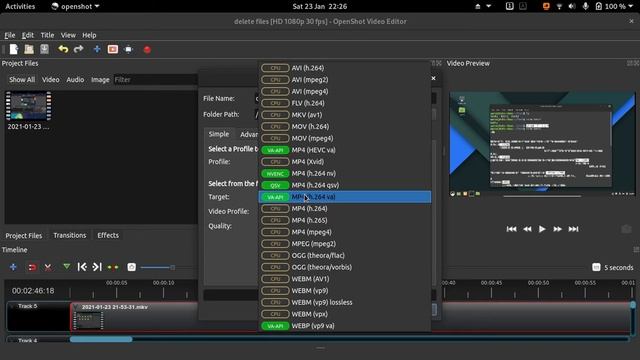Choose OGG (theora/vorbis) target option
The width and height of the screenshot is (640, 360).
[x=345, y=267]
